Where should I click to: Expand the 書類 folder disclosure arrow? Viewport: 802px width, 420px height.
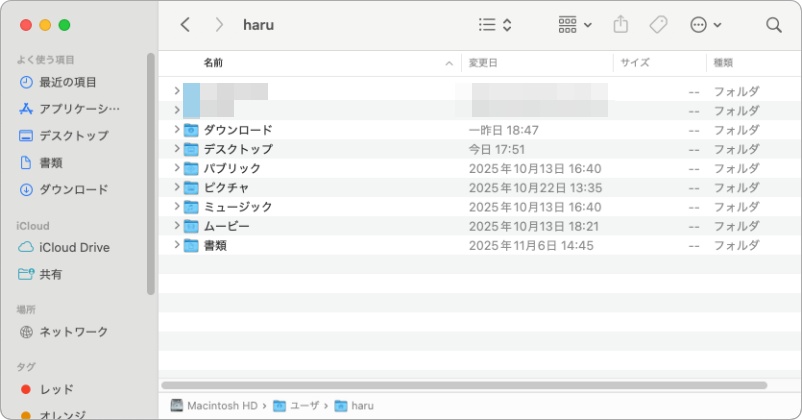176,245
